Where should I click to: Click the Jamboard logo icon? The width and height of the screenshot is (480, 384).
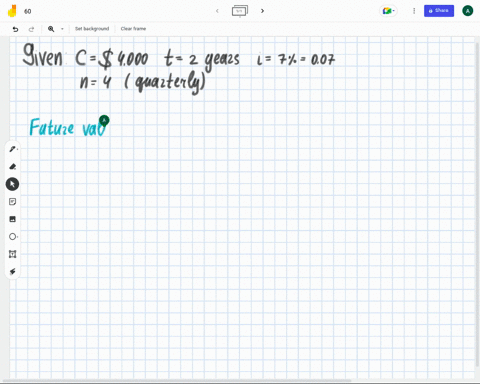pos(12,11)
